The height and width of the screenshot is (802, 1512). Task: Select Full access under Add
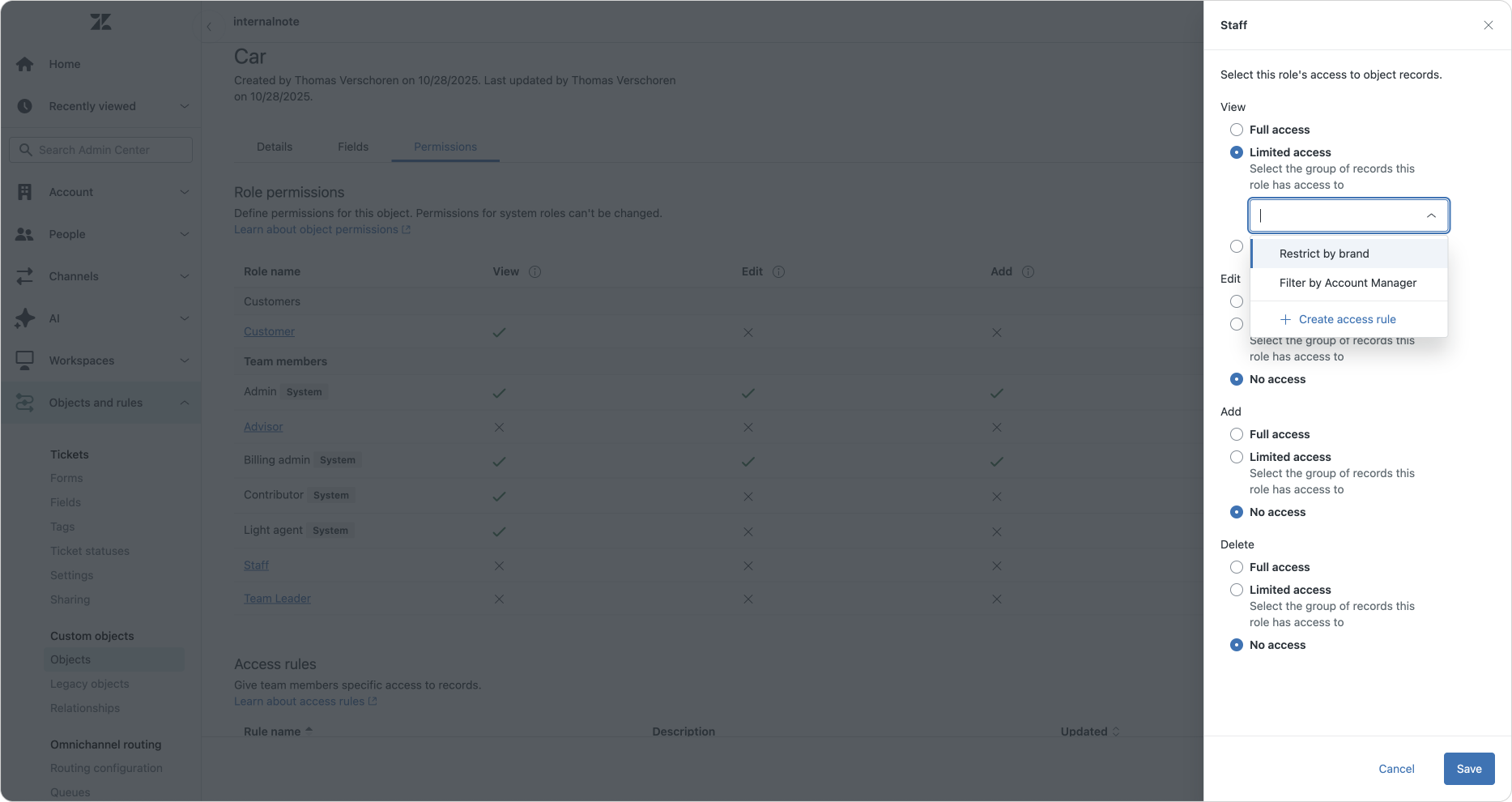(1237, 434)
